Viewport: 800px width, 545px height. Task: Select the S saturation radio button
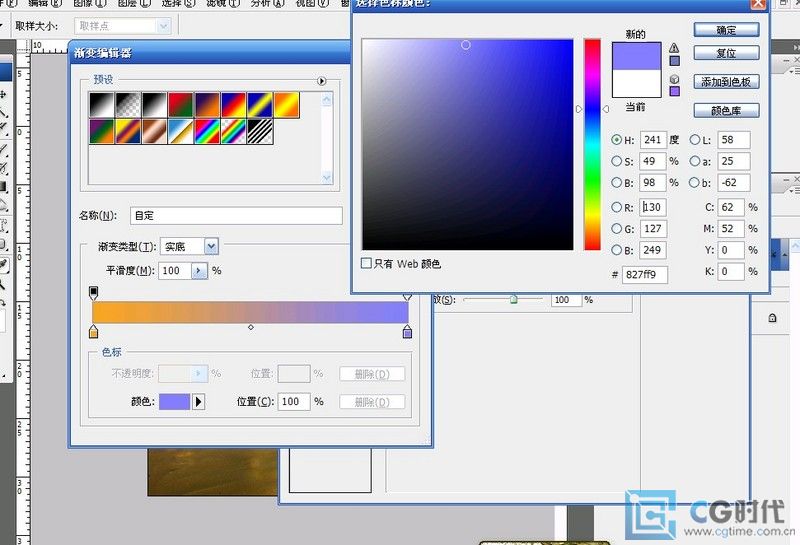(616, 161)
